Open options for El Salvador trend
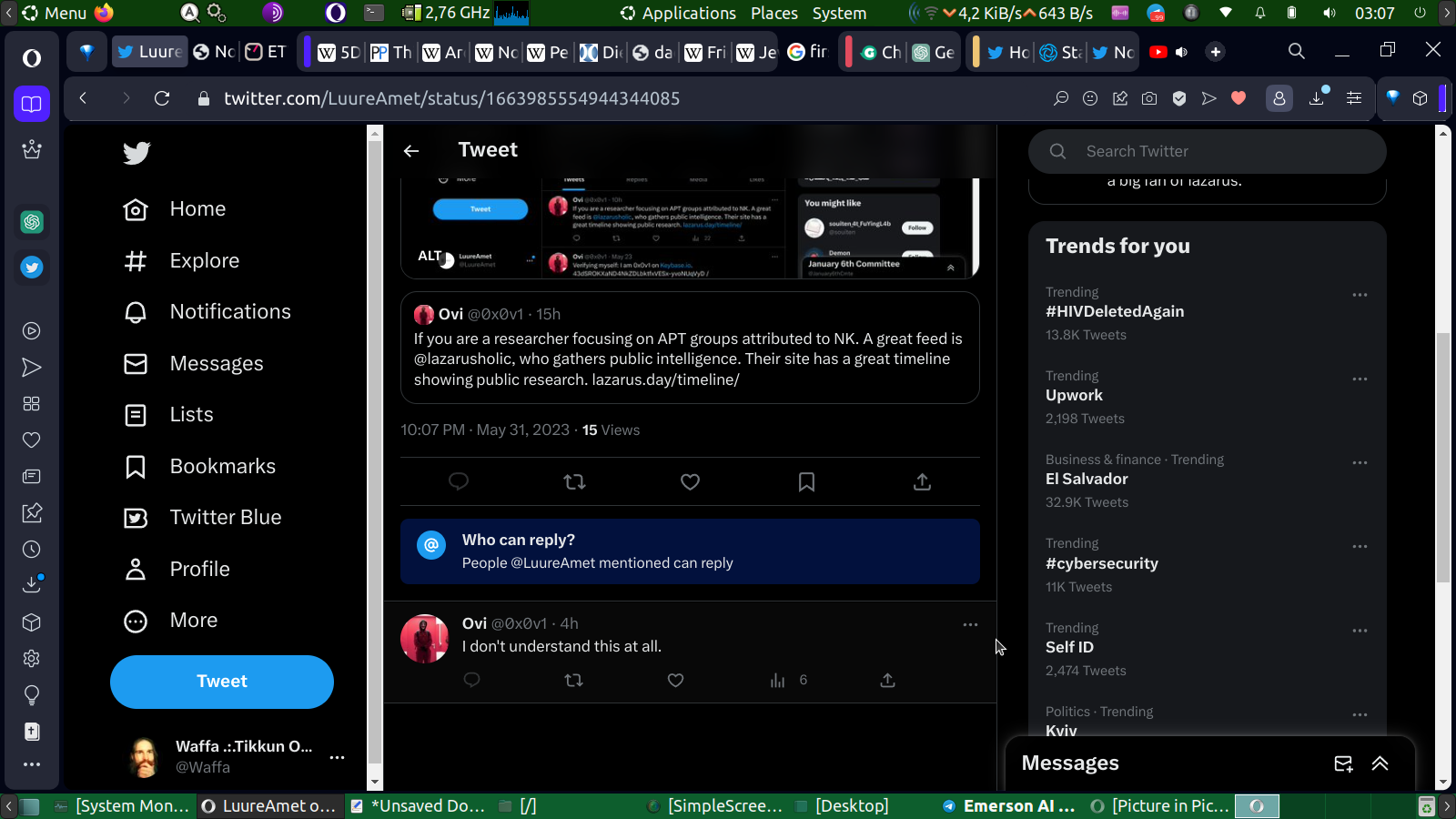Viewport: 1456px width, 819px height. click(x=1360, y=462)
